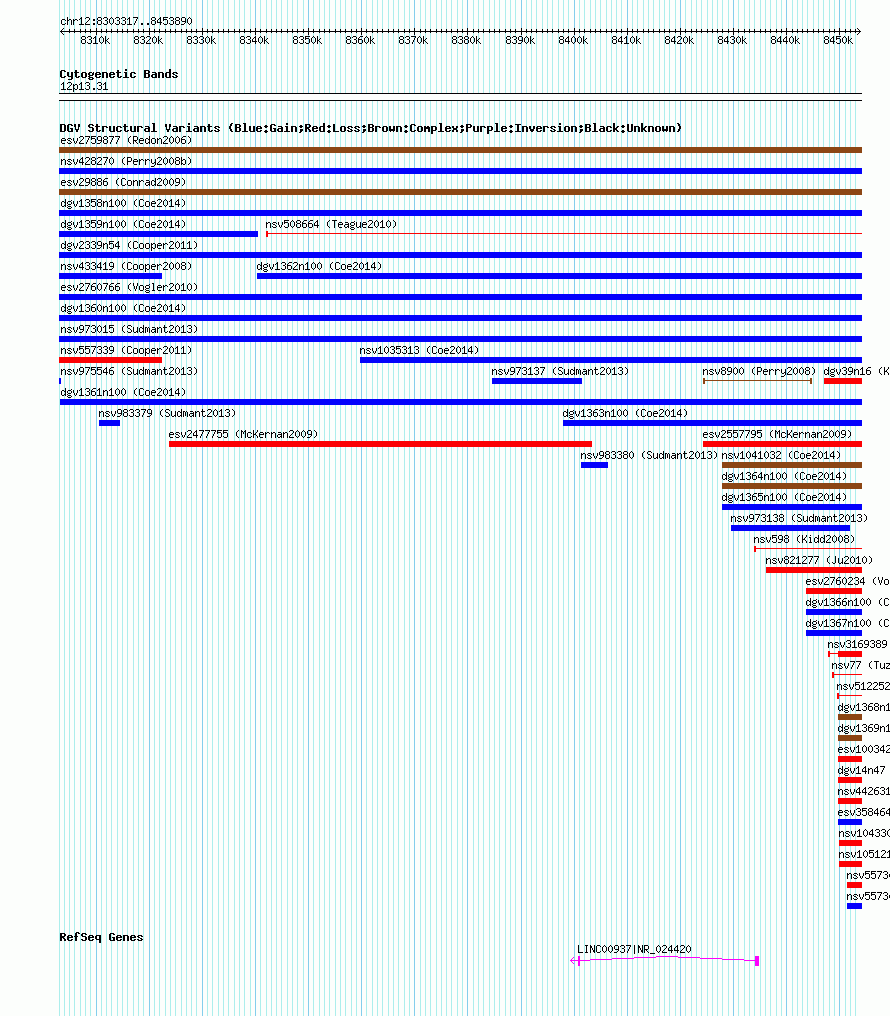Open the nsv557339 (Cooper2011) label
This screenshot has height=1016, width=890.
(126, 351)
